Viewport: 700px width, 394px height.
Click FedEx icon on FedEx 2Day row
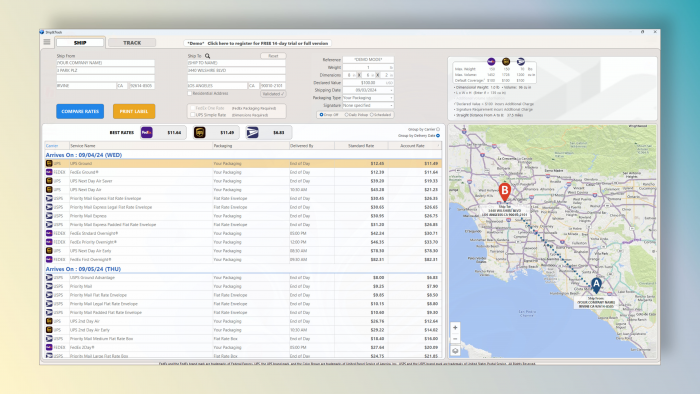click(x=49, y=347)
